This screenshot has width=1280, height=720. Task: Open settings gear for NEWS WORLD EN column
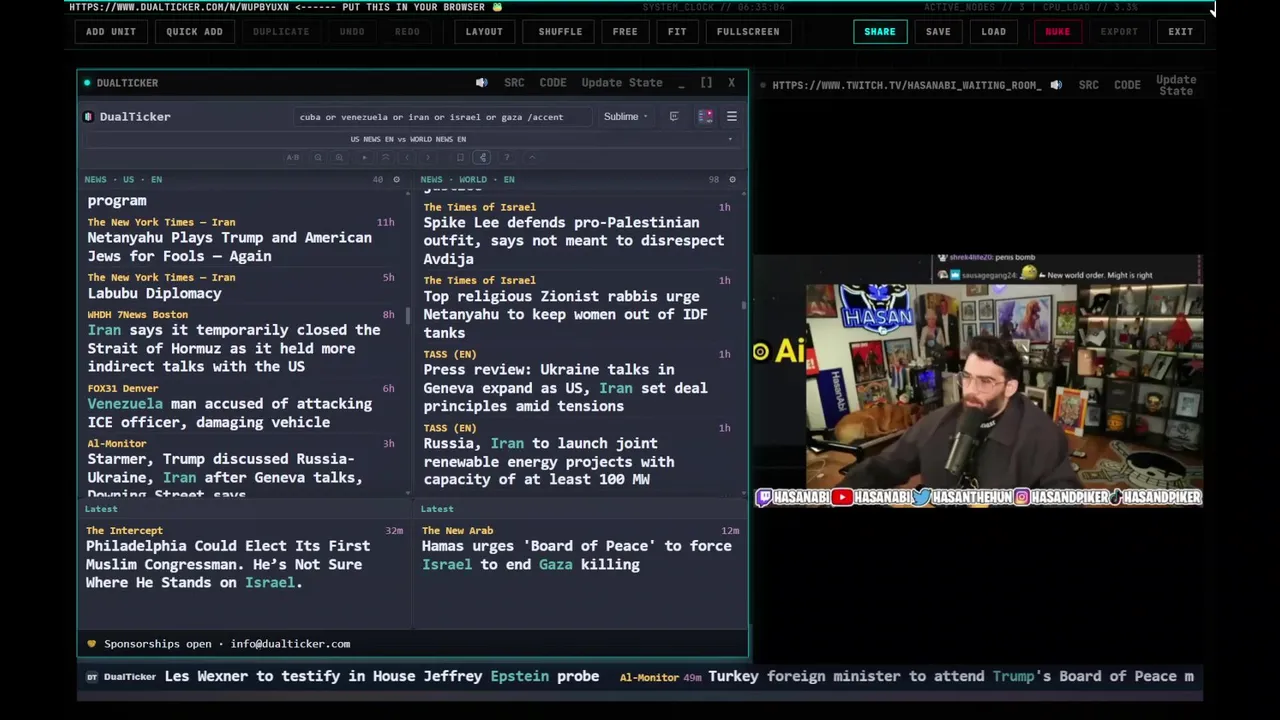[732, 180]
